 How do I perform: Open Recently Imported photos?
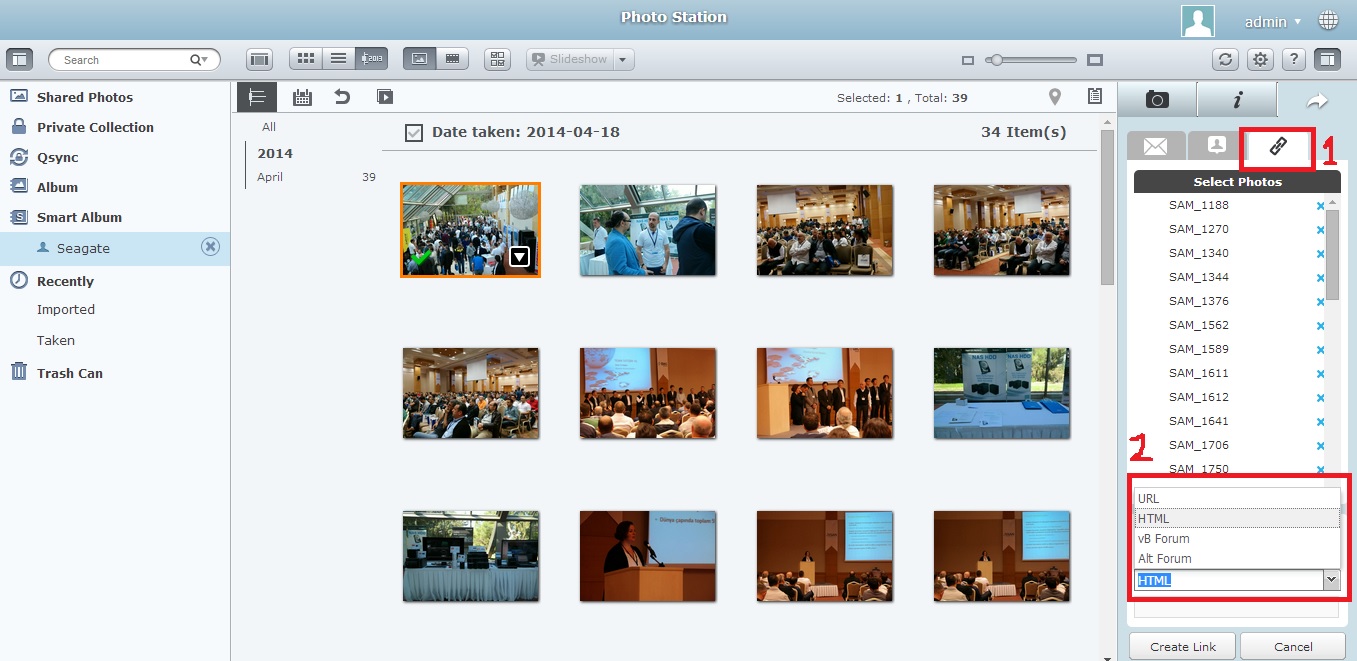click(x=66, y=310)
